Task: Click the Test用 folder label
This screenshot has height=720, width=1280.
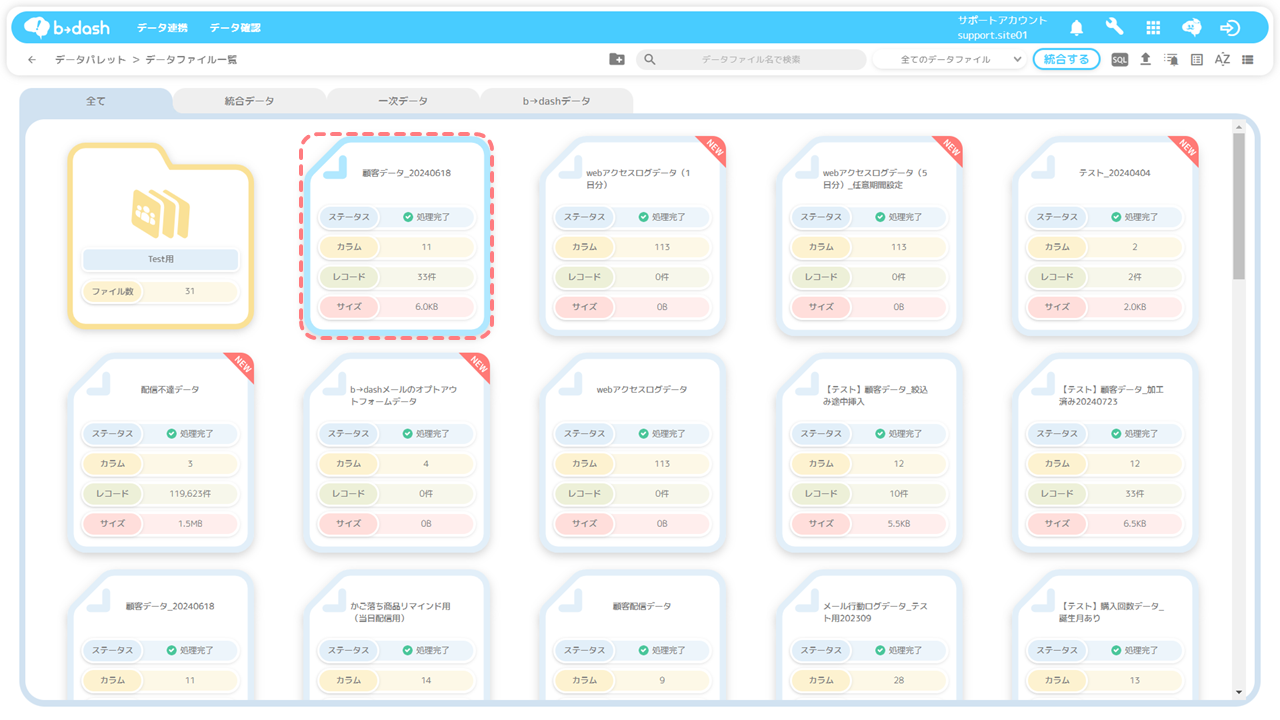Action: [x=161, y=259]
